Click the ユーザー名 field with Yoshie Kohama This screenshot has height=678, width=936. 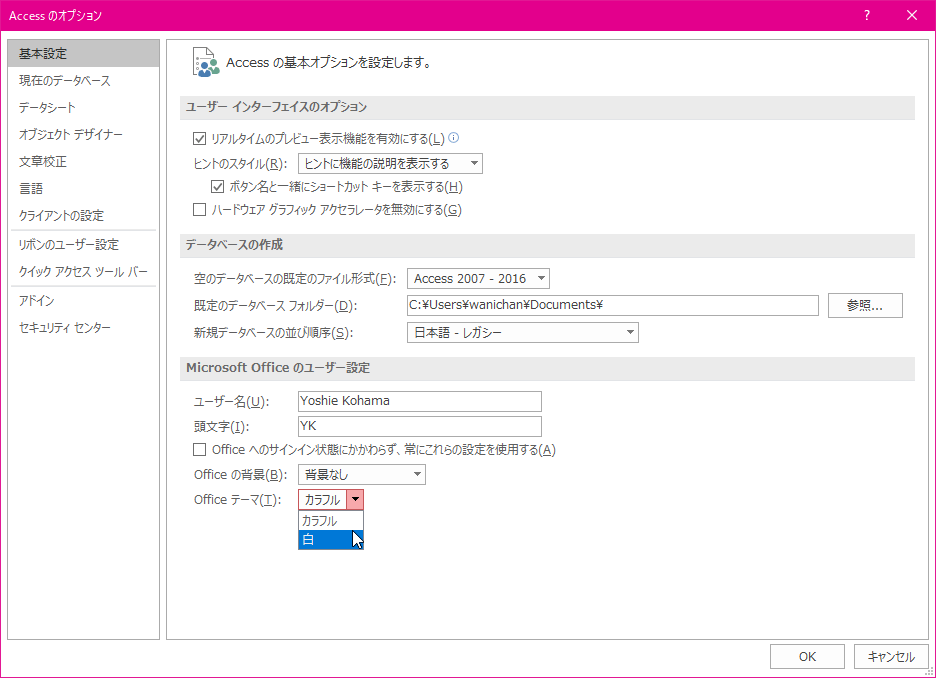(420, 401)
